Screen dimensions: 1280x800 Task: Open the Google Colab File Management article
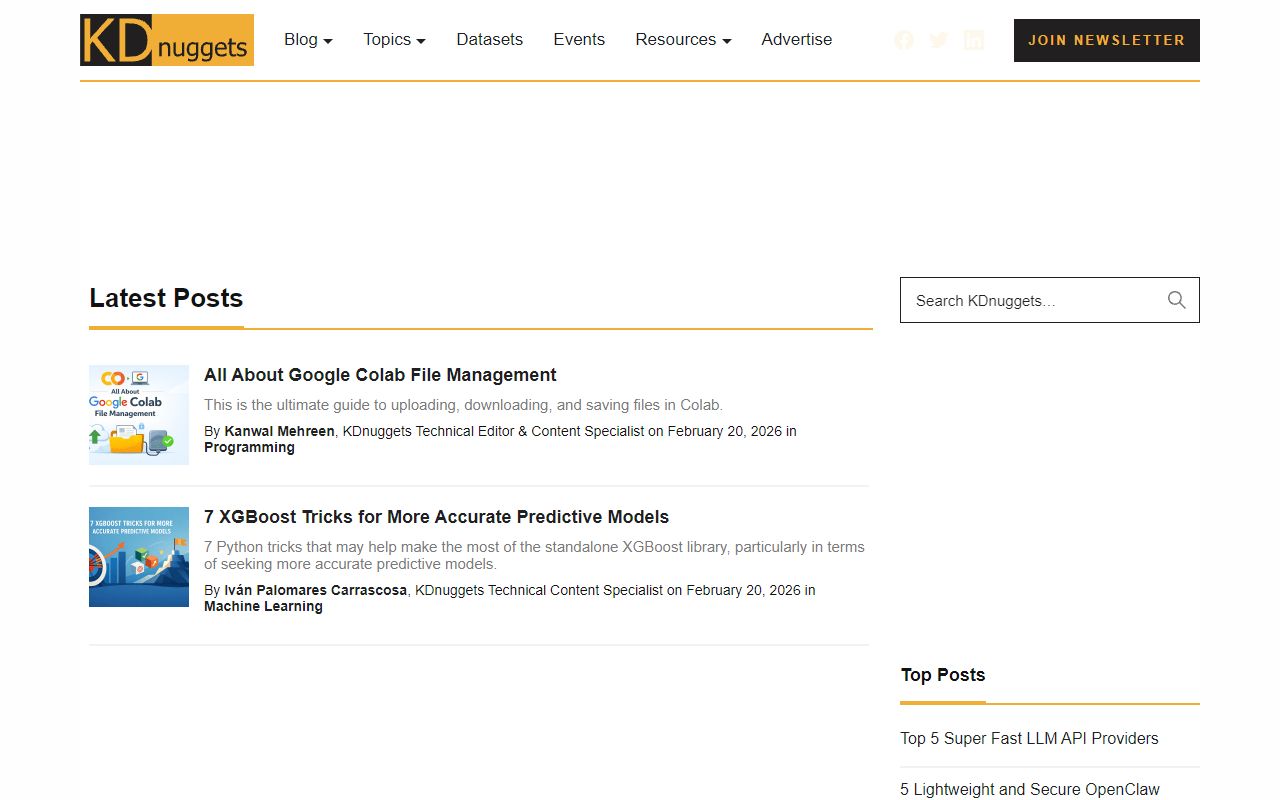[380, 375]
